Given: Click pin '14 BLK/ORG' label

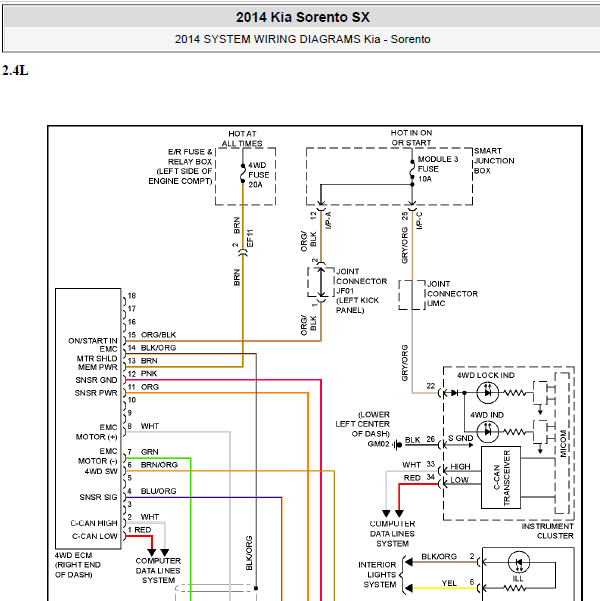Looking at the screenshot, I should 152,348.
